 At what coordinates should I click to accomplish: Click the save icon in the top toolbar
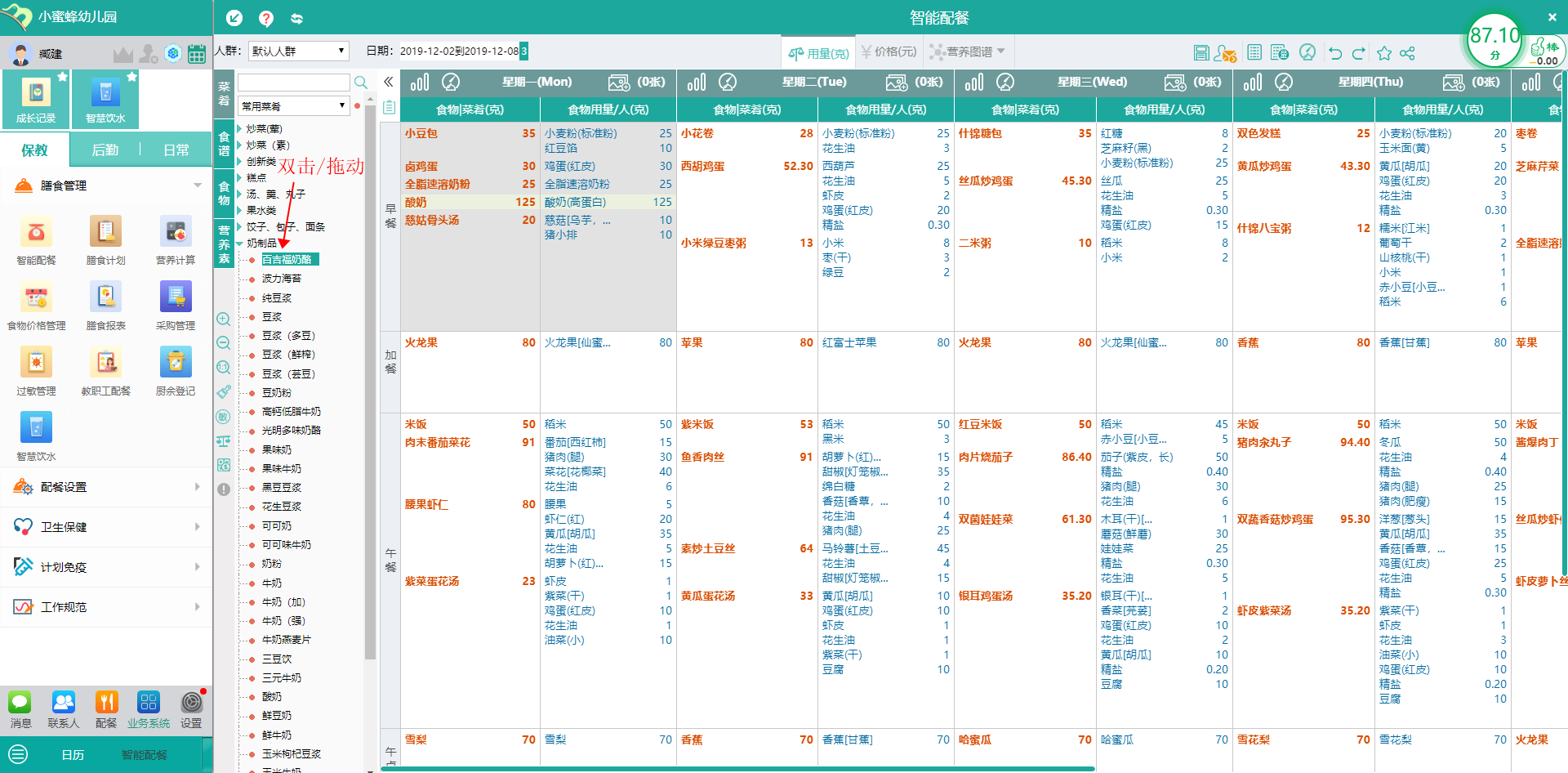coord(1200,53)
